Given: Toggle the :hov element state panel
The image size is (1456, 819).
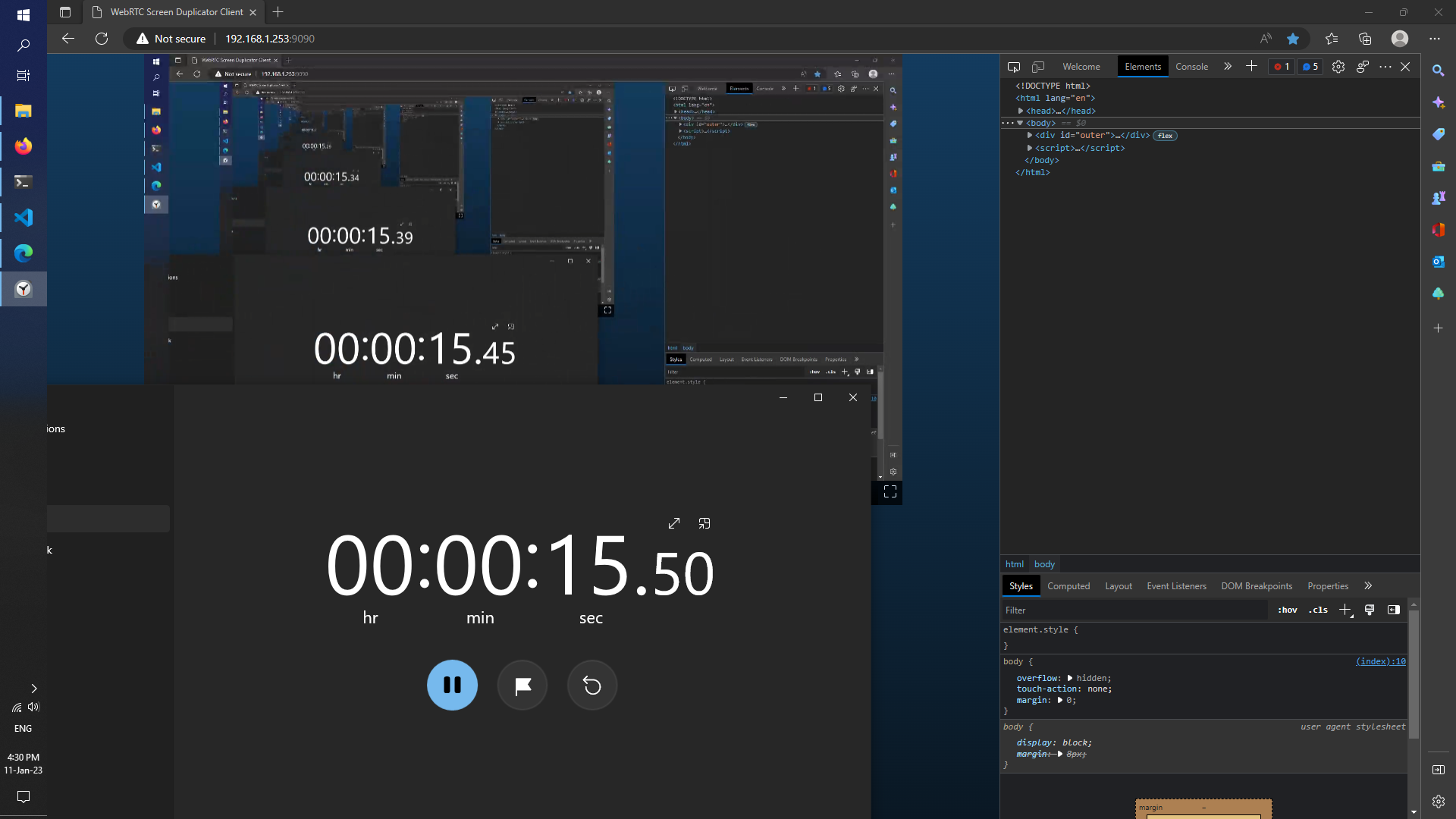Looking at the screenshot, I should point(1287,610).
